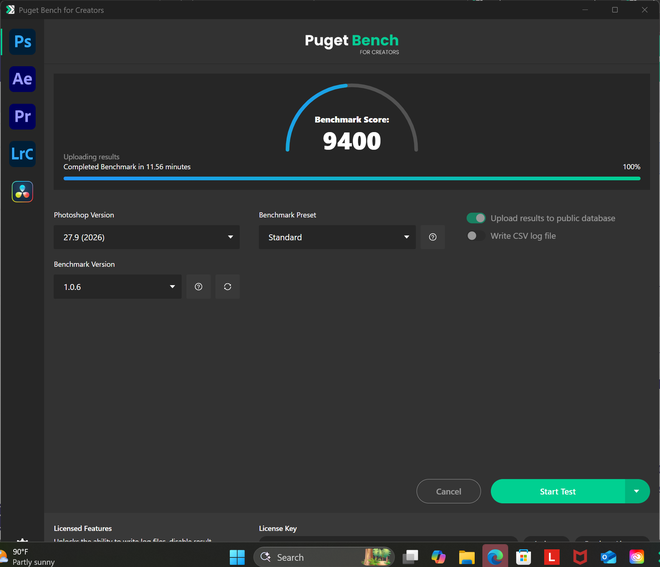Select the Lightroom Classic benchmark icon
This screenshot has height=567, width=660.
point(22,154)
